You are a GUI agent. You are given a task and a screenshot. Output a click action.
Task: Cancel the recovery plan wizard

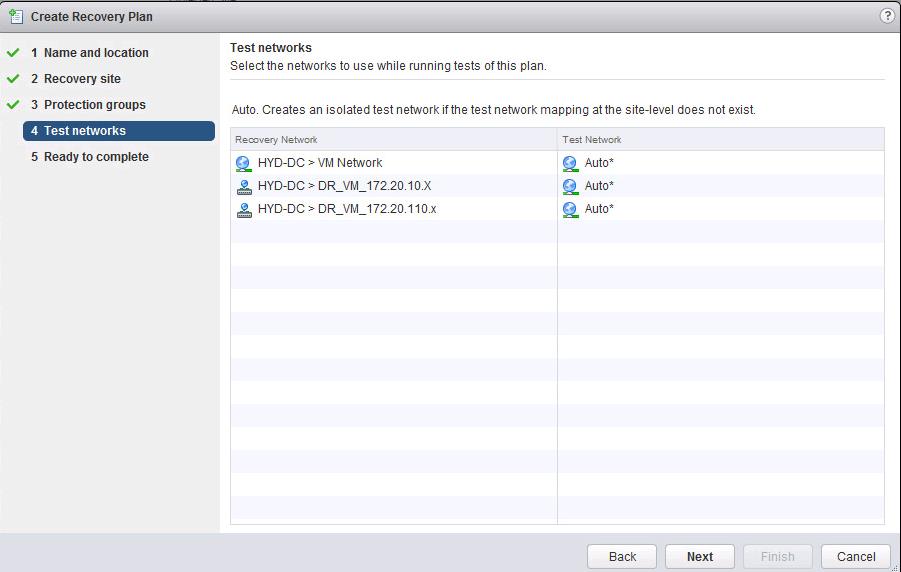tap(856, 556)
